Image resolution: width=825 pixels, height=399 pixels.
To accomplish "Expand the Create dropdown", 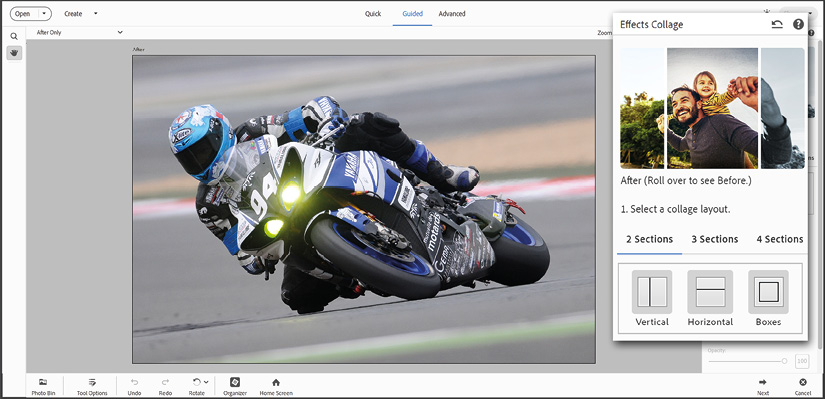I will click(95, 14).
